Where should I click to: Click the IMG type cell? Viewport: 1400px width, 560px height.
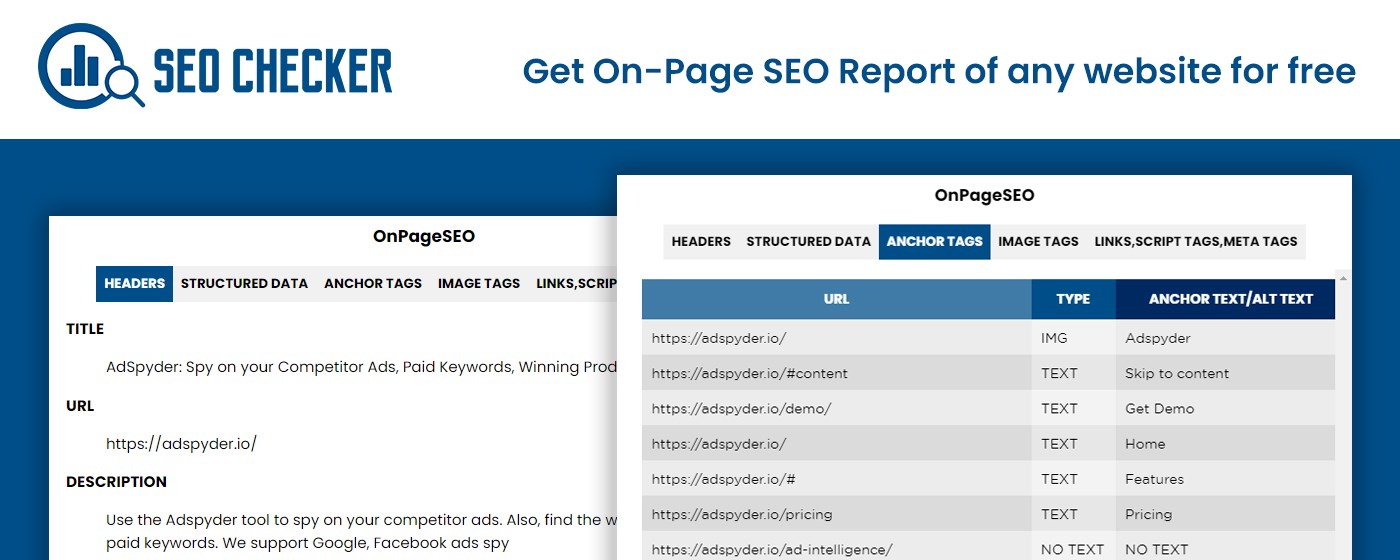click(1074, 338)
